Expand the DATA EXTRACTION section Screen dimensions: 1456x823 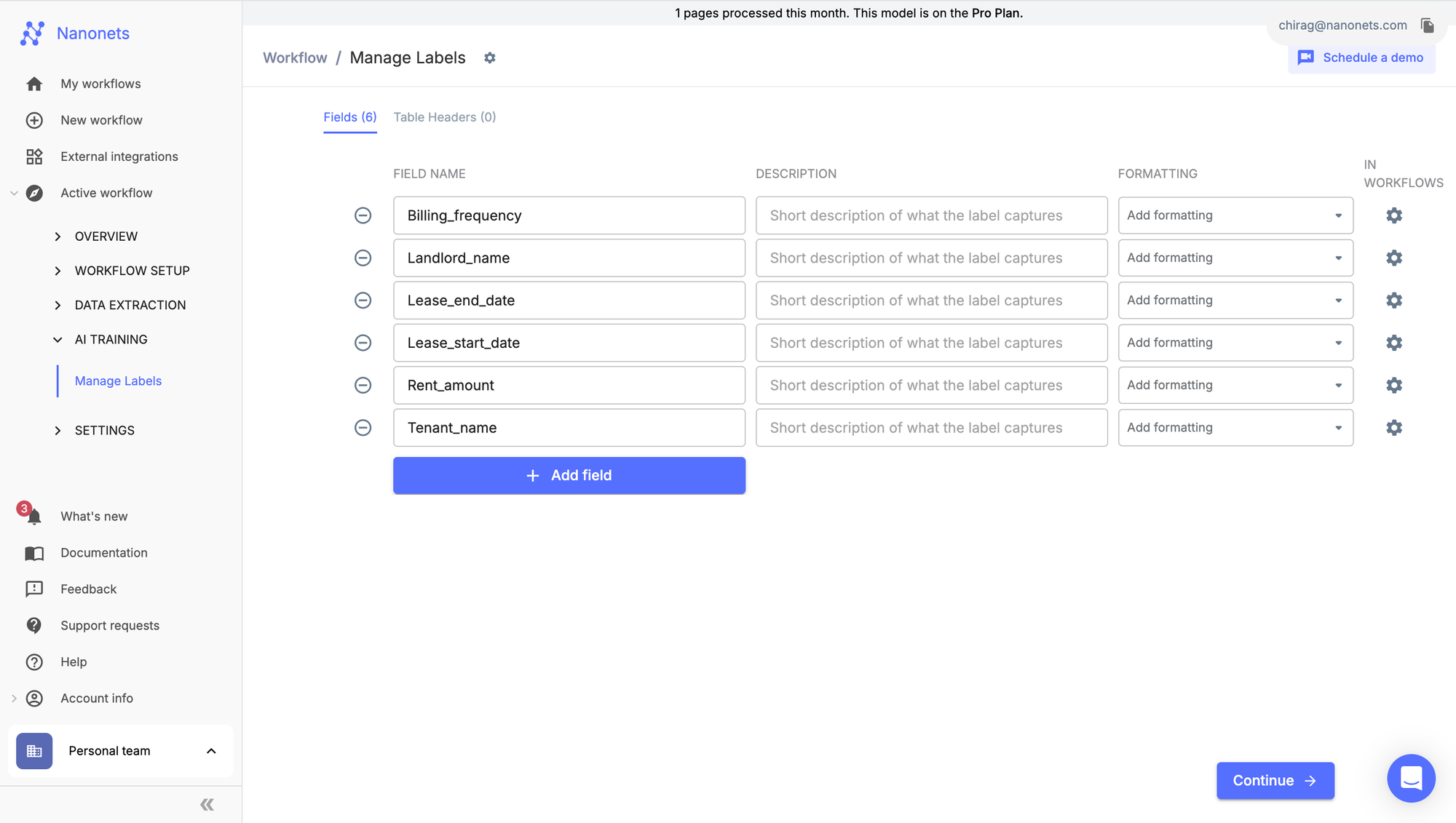(130, 305)
